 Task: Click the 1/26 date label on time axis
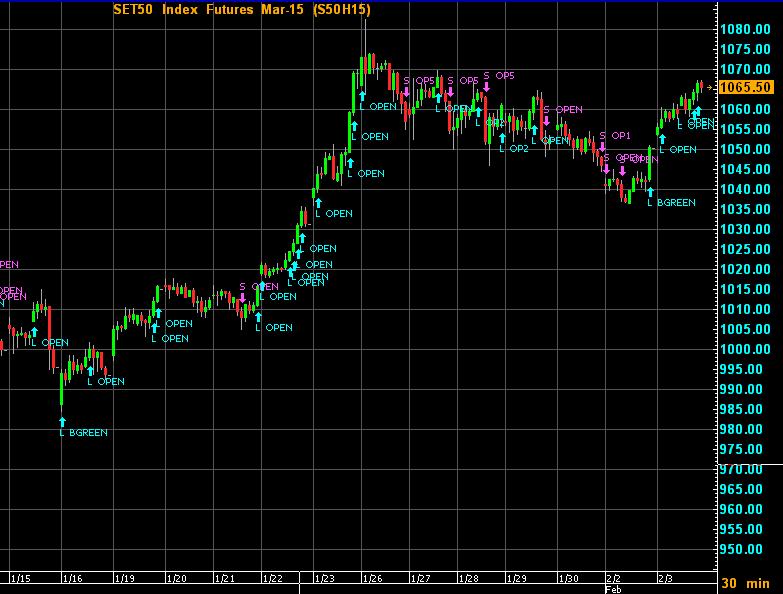[373, 578]
